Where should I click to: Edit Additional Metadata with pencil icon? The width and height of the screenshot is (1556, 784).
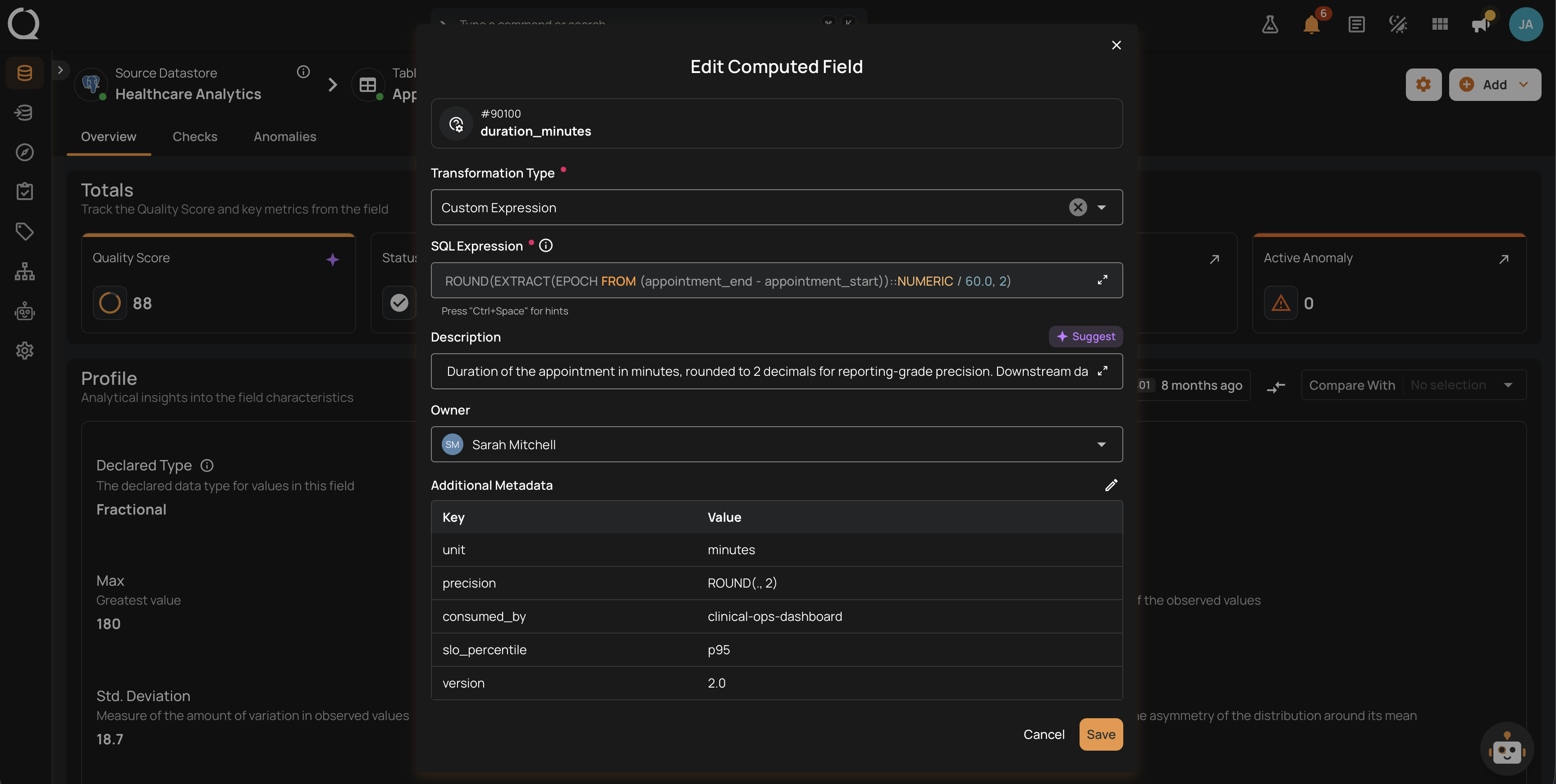coord(1111,485)
